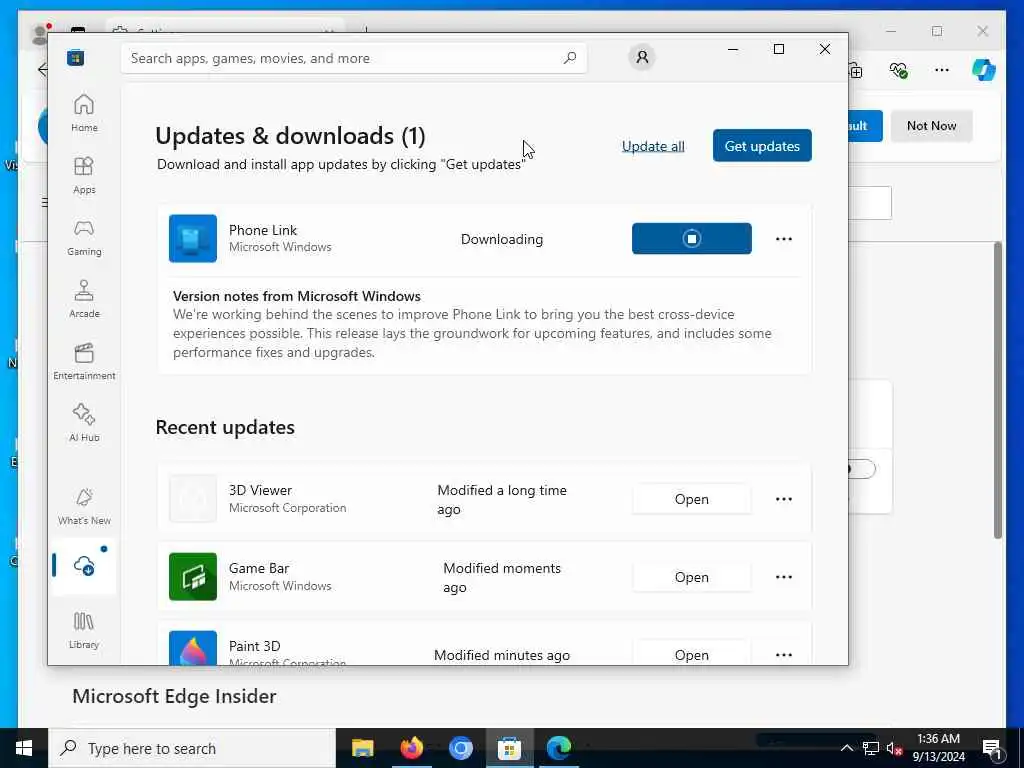Click the Store search input field

tap(353, 58)
